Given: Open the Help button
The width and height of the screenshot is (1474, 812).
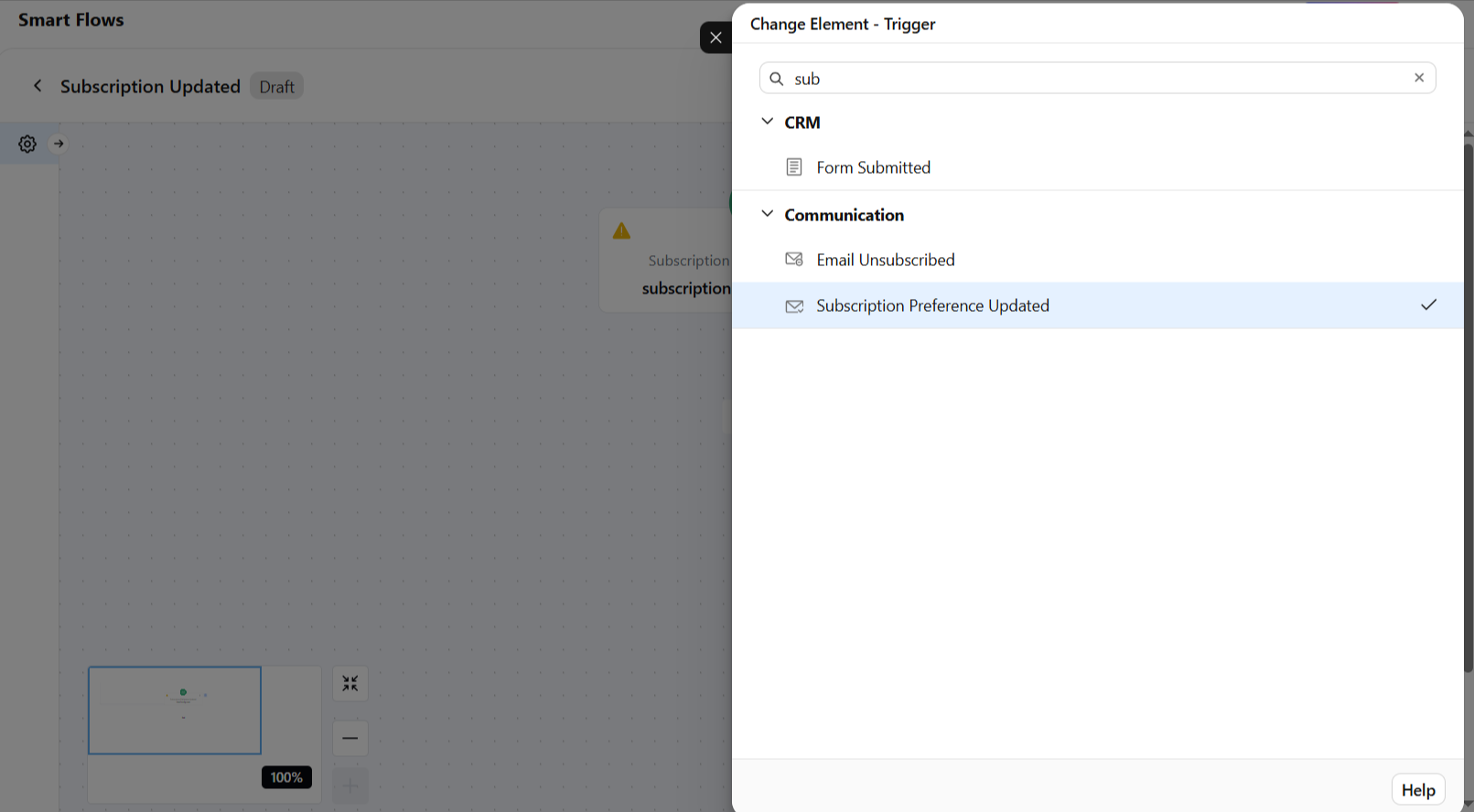Looking at the screenshot, I should [x=1418, y=790].
